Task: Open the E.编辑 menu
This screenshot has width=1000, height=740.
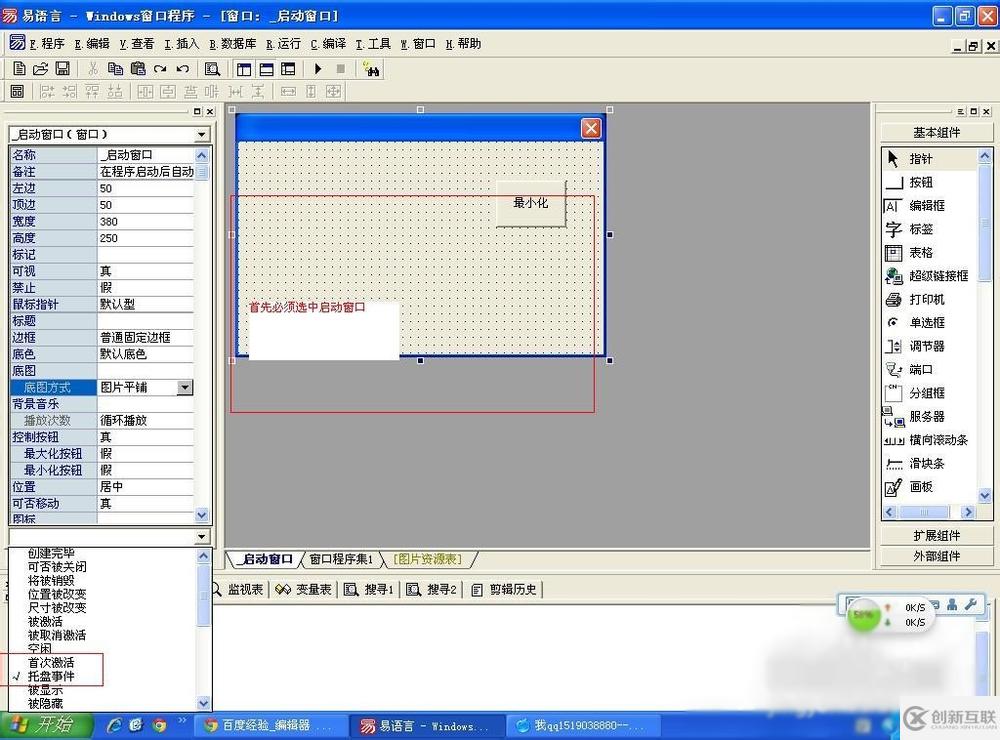Action: (92, 43)
